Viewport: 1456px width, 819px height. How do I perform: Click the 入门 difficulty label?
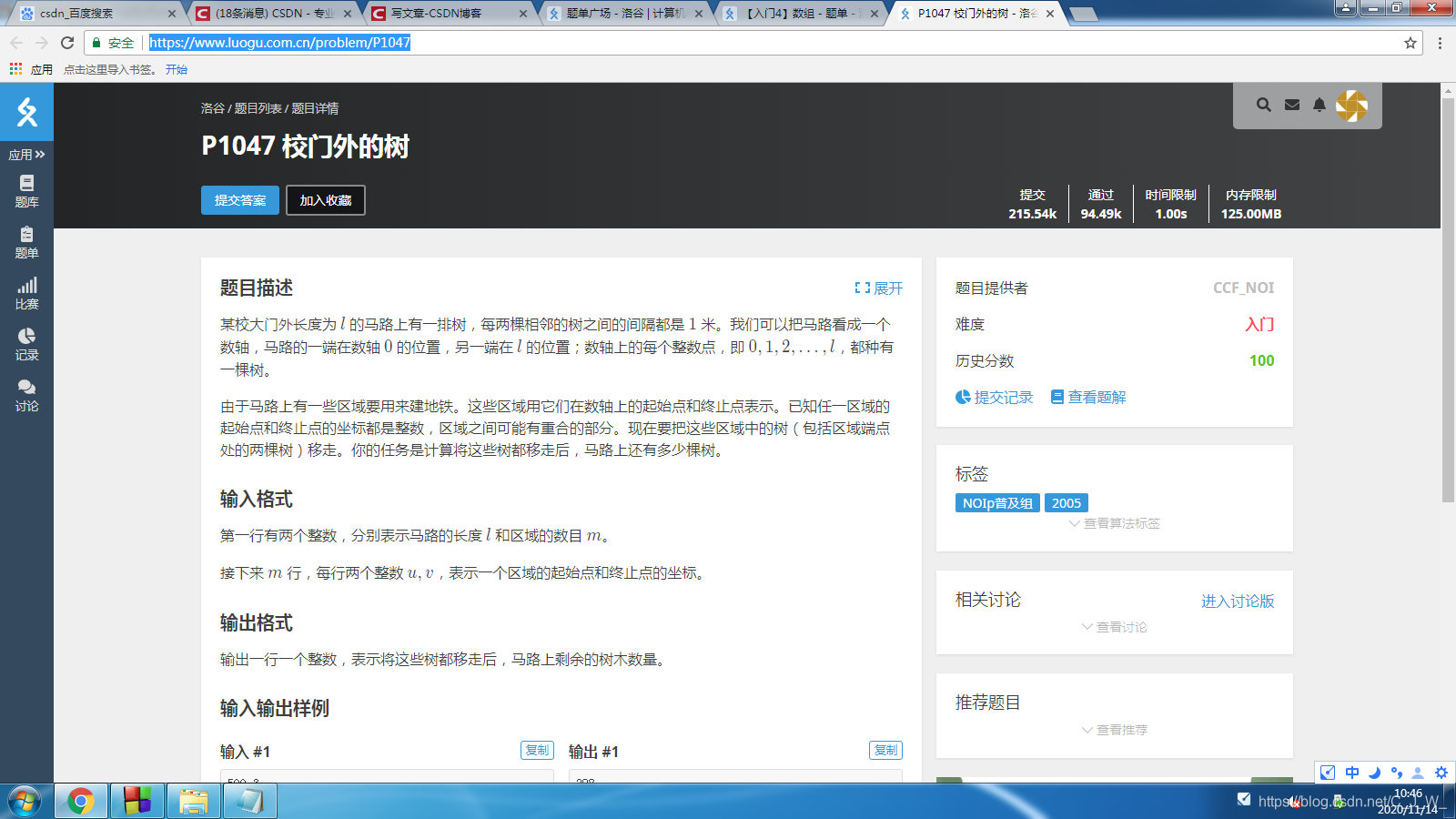click(x=1259, y=324)
